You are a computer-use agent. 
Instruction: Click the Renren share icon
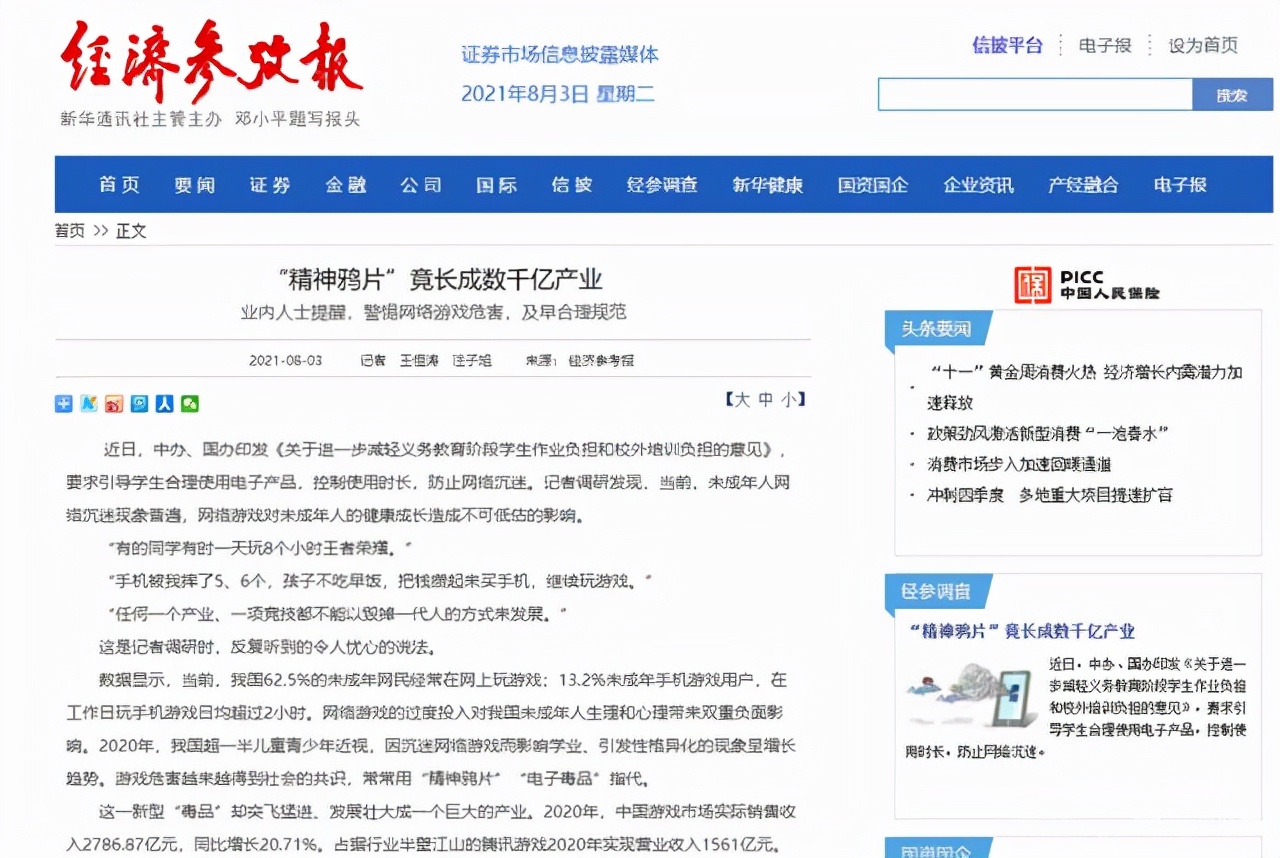tap(165, 403)
